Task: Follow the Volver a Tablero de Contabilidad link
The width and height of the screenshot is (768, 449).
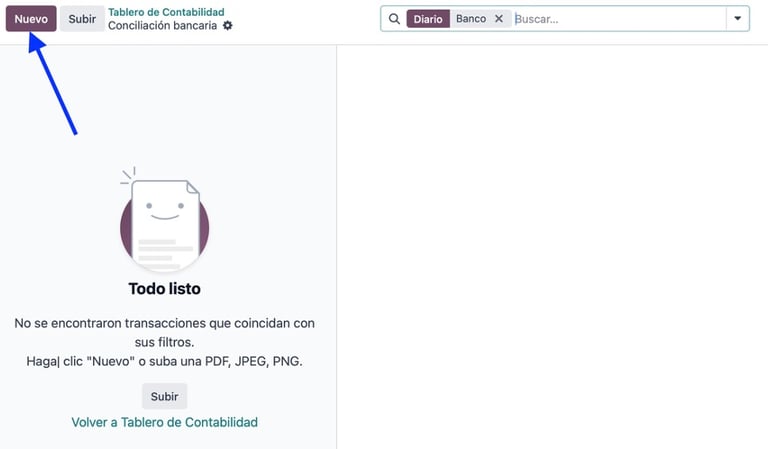Action: coord(165,422)
